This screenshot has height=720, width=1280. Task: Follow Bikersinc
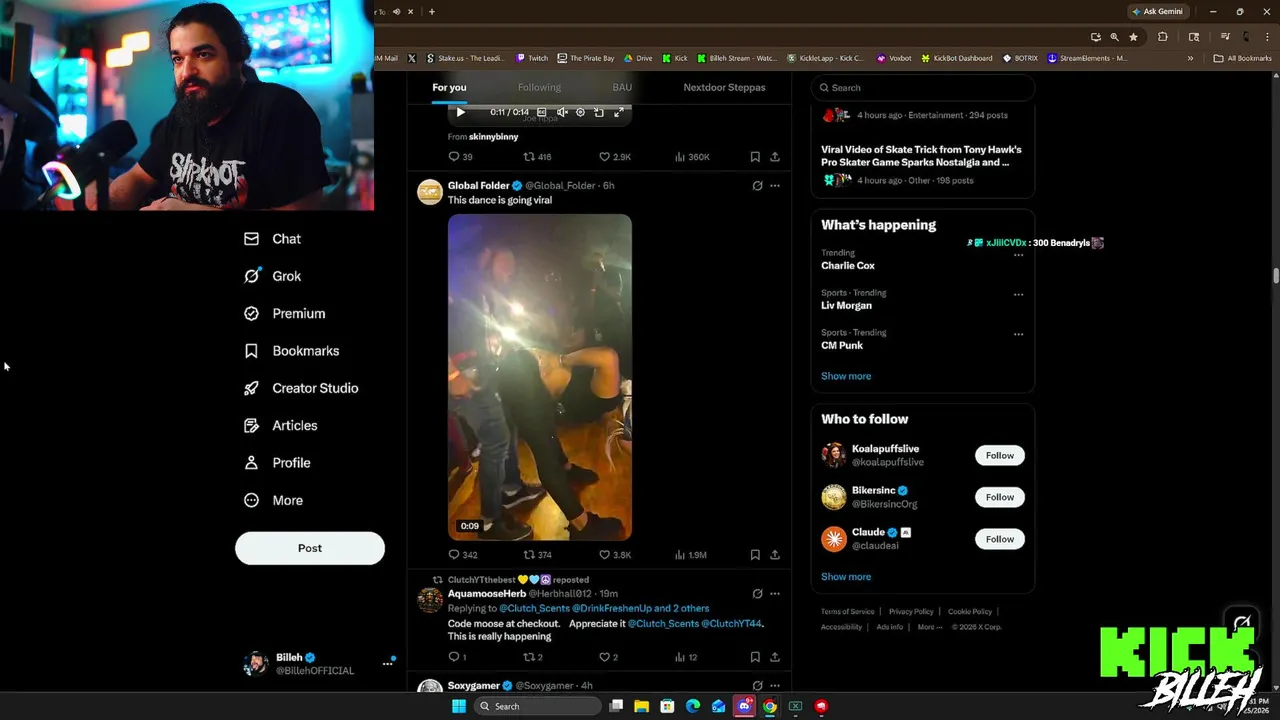pyautogui.click(x=999, y=497)
